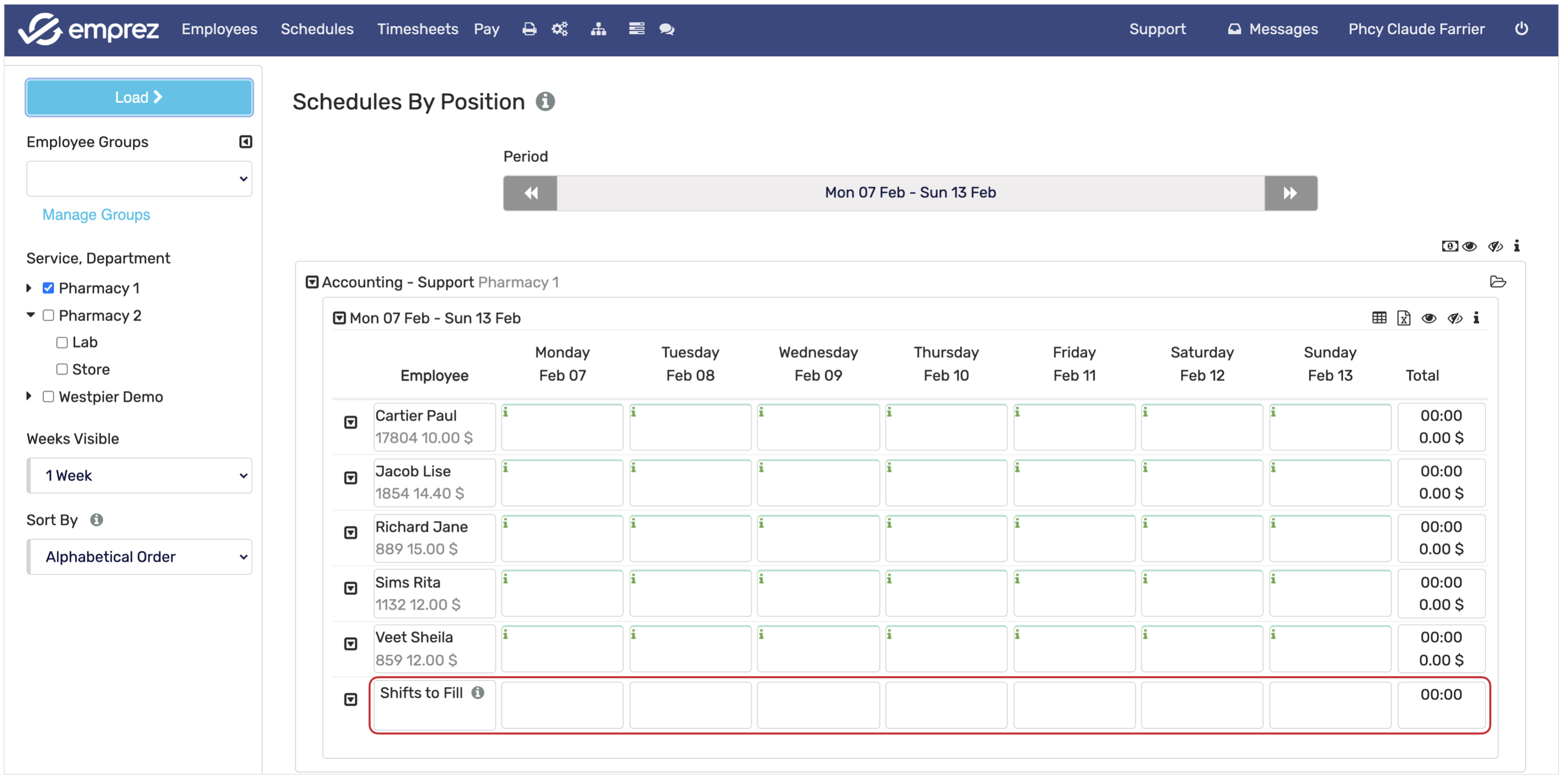
Task: Uncheck the Pharmacy 1 checkbox
Action: pos(48,288)
